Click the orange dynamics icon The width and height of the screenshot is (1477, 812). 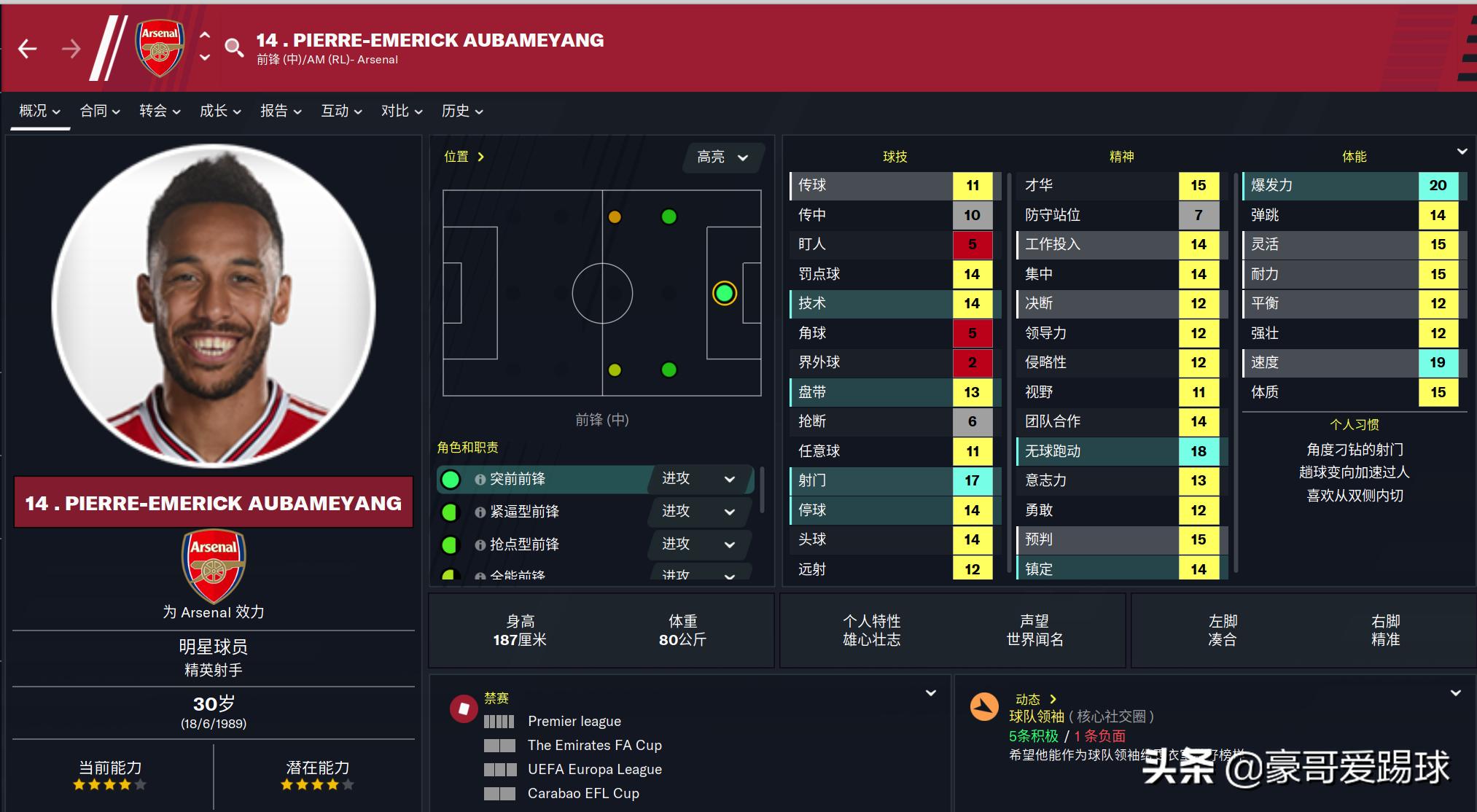tap(983, 706)
